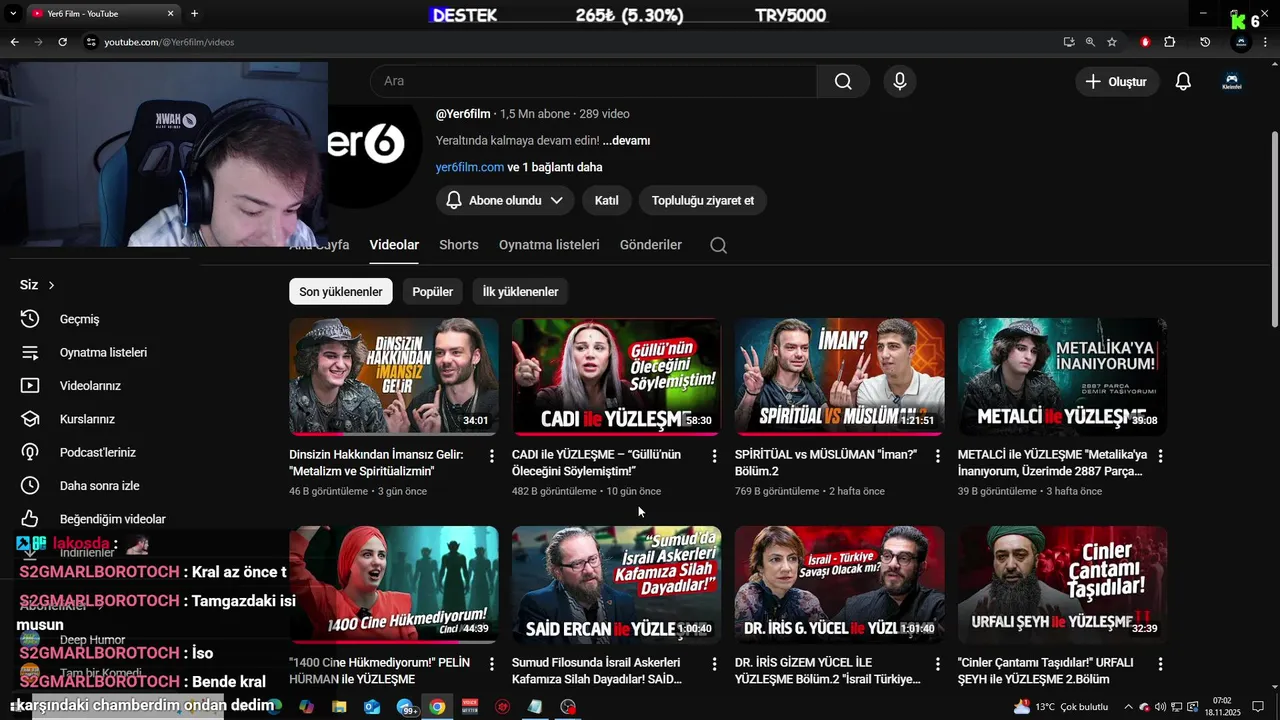Play the Cinler Çantamı Taşıdılar thumbnail

point(1062,584)
